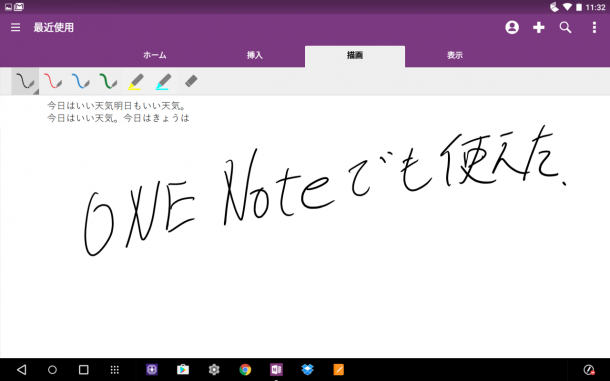
Task: Open the account profile icon
Action: click(512, 27)
